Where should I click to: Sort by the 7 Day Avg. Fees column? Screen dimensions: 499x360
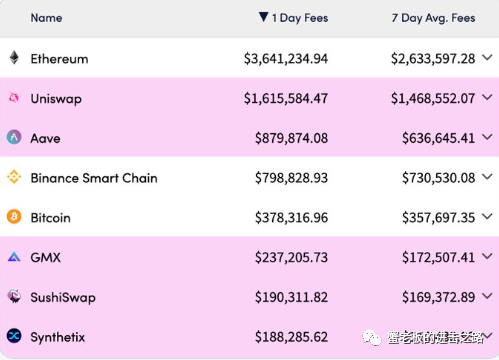coord(433,18)
